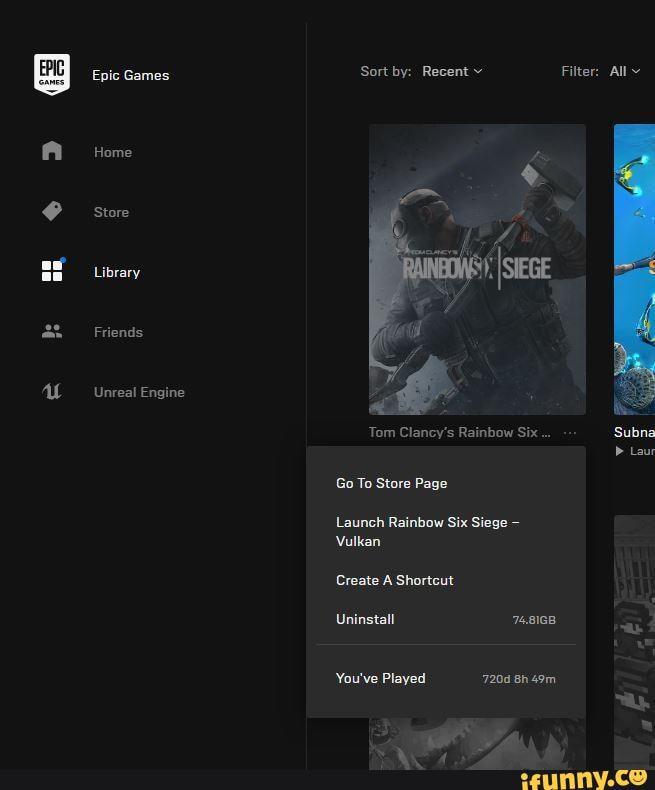Go to the Home section
Viewport: 655px width, 790px height.
click(x=113, y=152)
